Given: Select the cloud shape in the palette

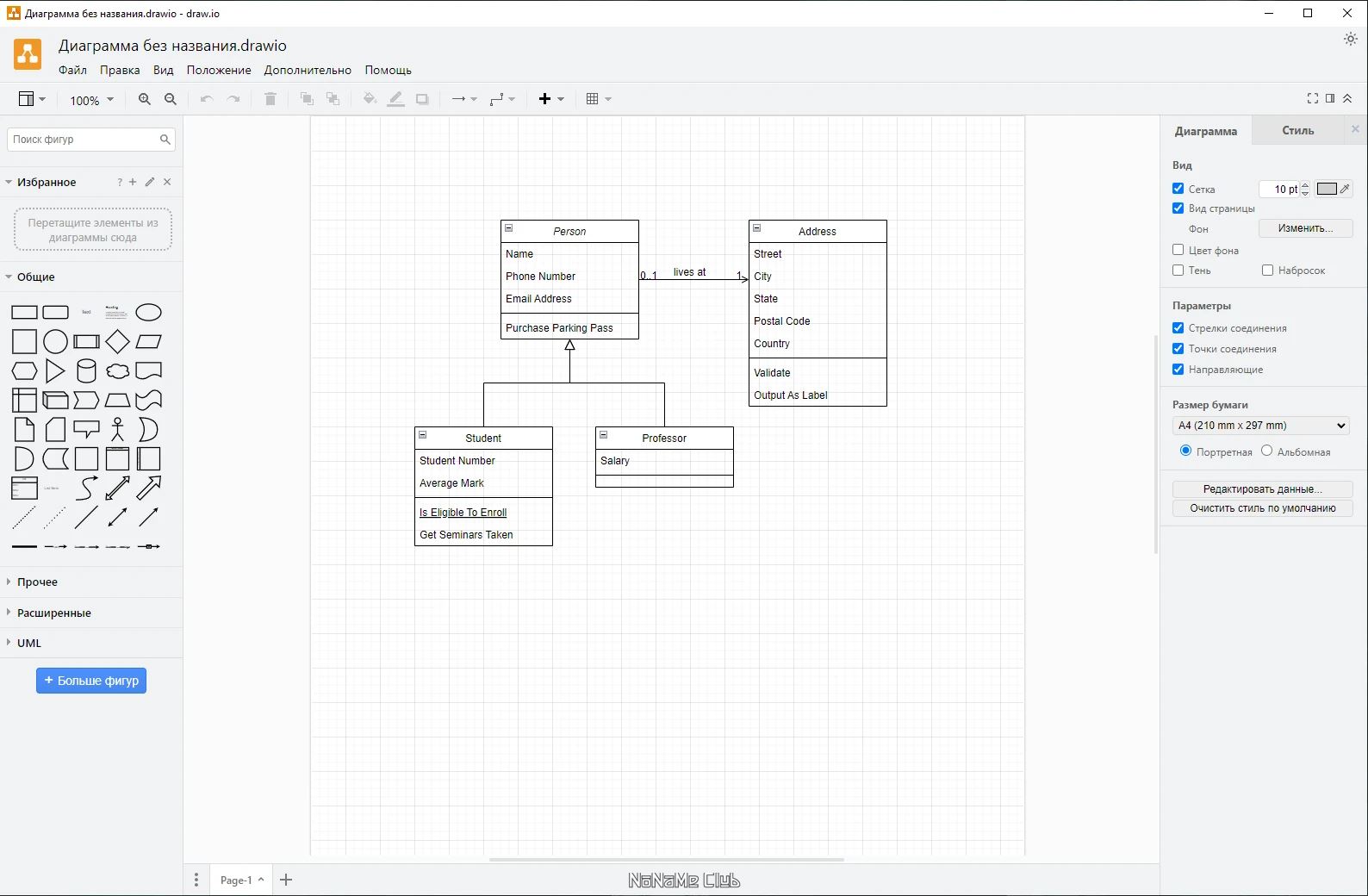Looking at the screenshot, I should point(117,371).
